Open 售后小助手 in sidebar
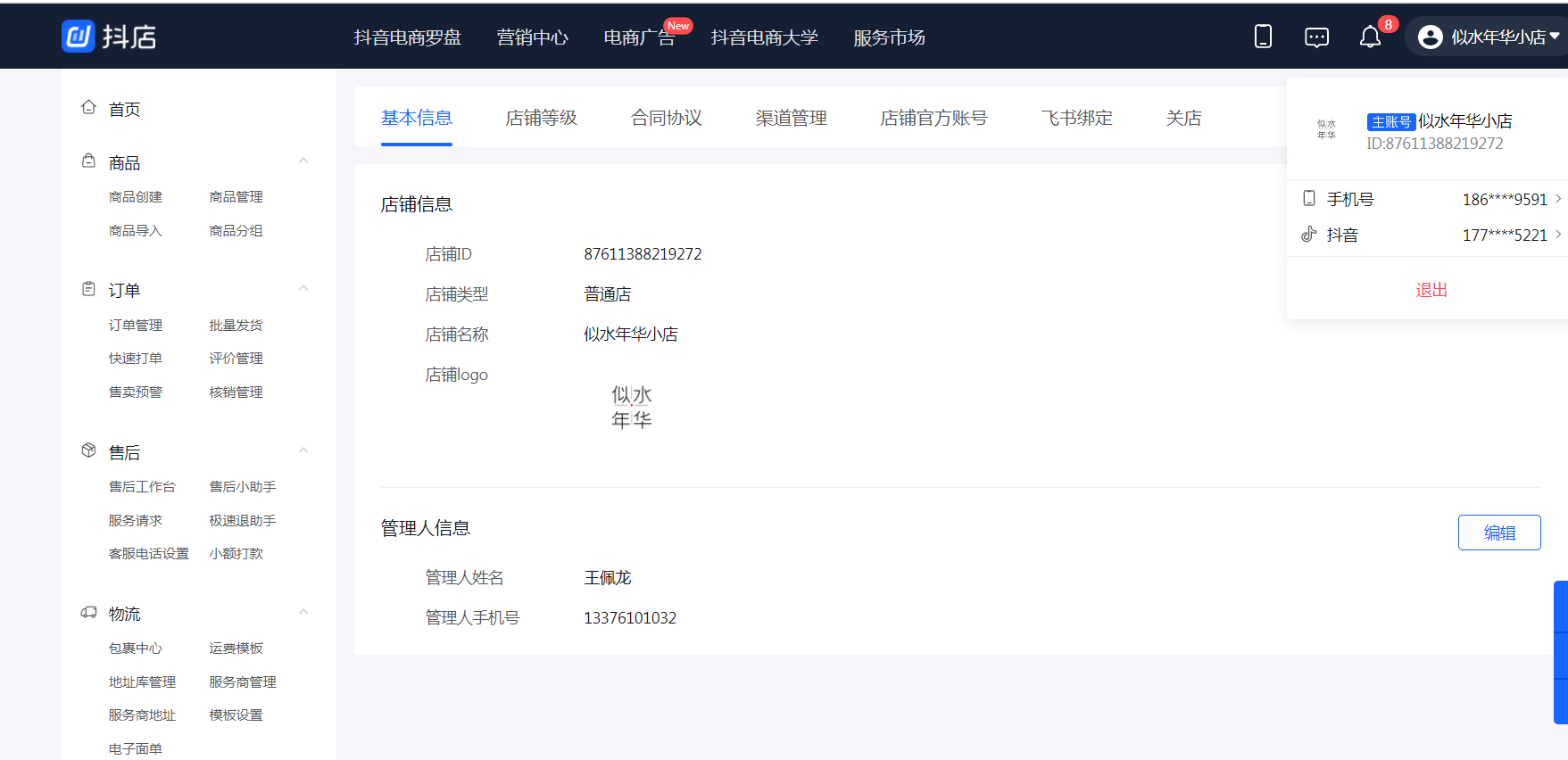The width and height of the screenshot is (1568, 760). [x=243, y=487]
